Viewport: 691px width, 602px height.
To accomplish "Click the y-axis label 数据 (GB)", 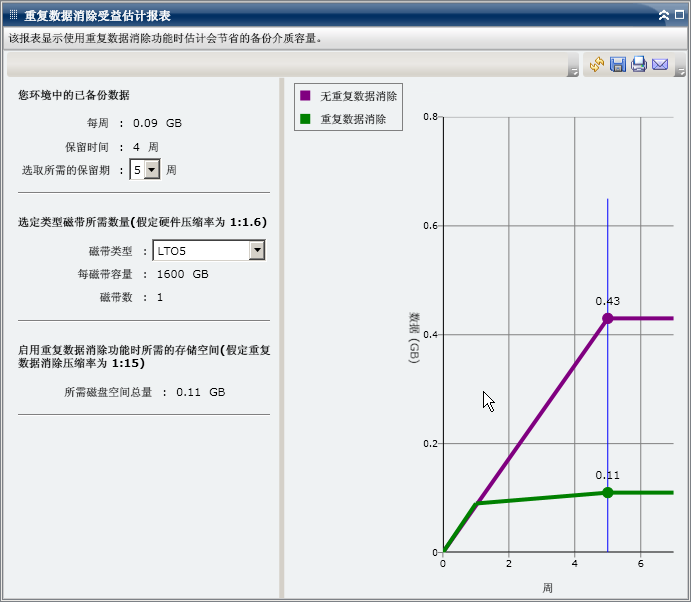I will [414, 338].
